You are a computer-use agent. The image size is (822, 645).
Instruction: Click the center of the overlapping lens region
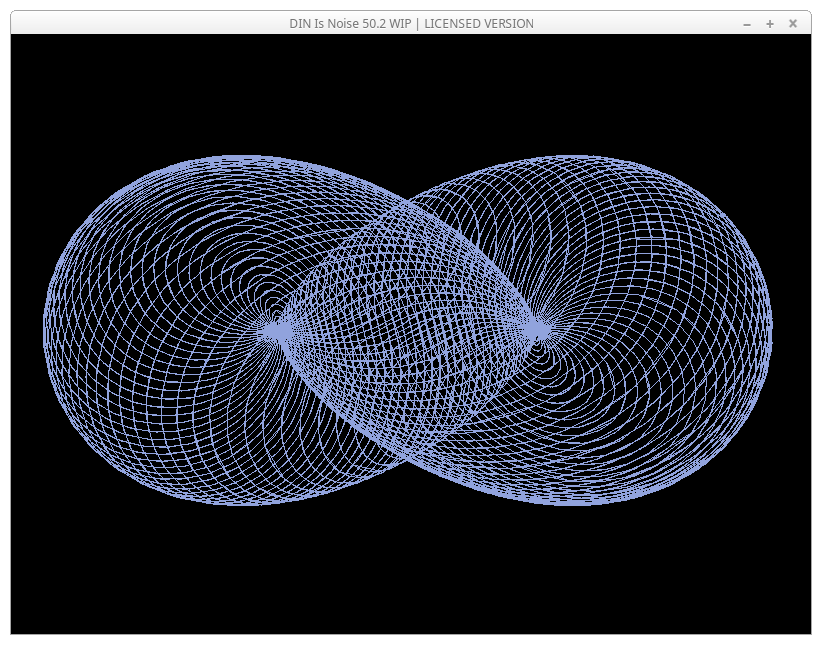tap(406, 329)
